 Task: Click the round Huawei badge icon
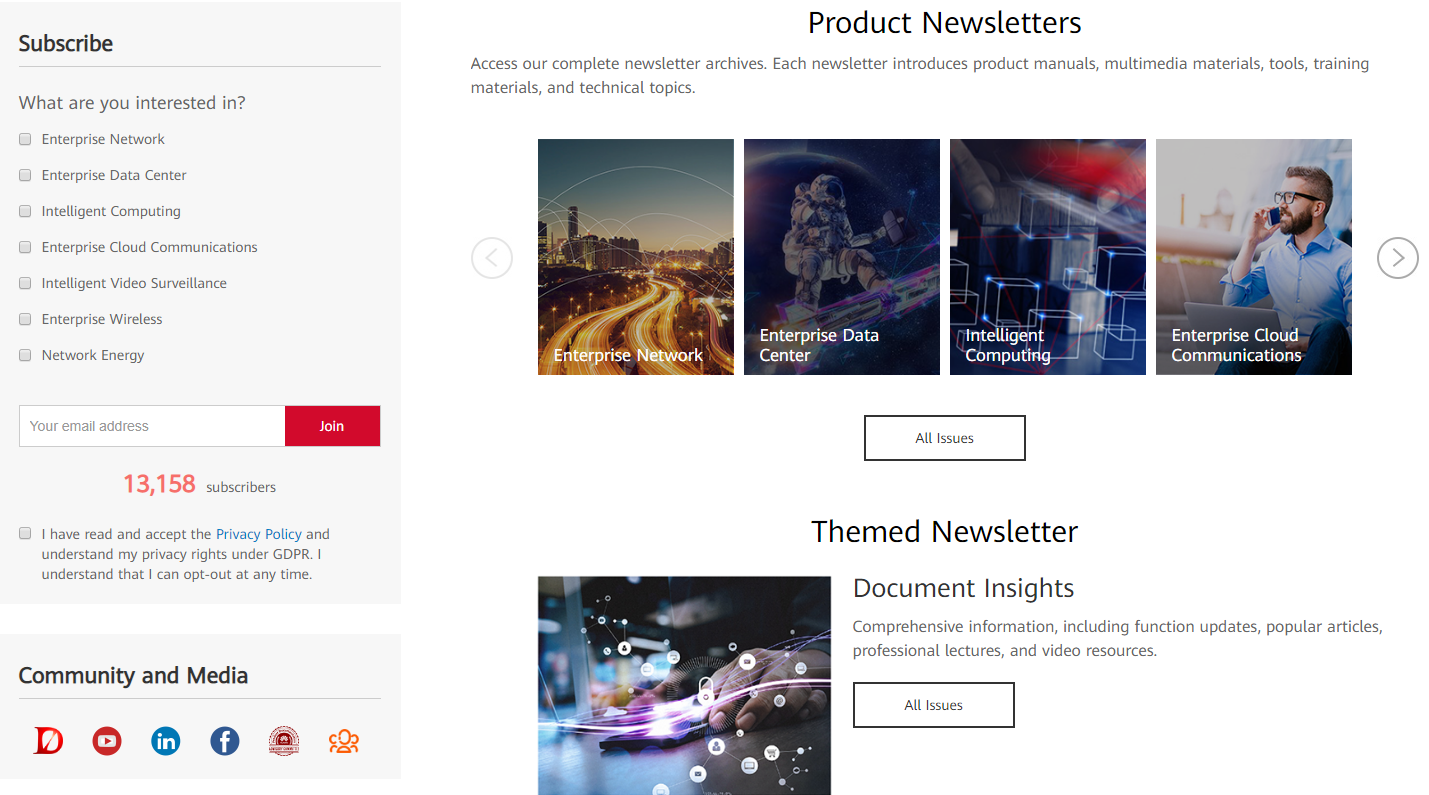[284, 741]
